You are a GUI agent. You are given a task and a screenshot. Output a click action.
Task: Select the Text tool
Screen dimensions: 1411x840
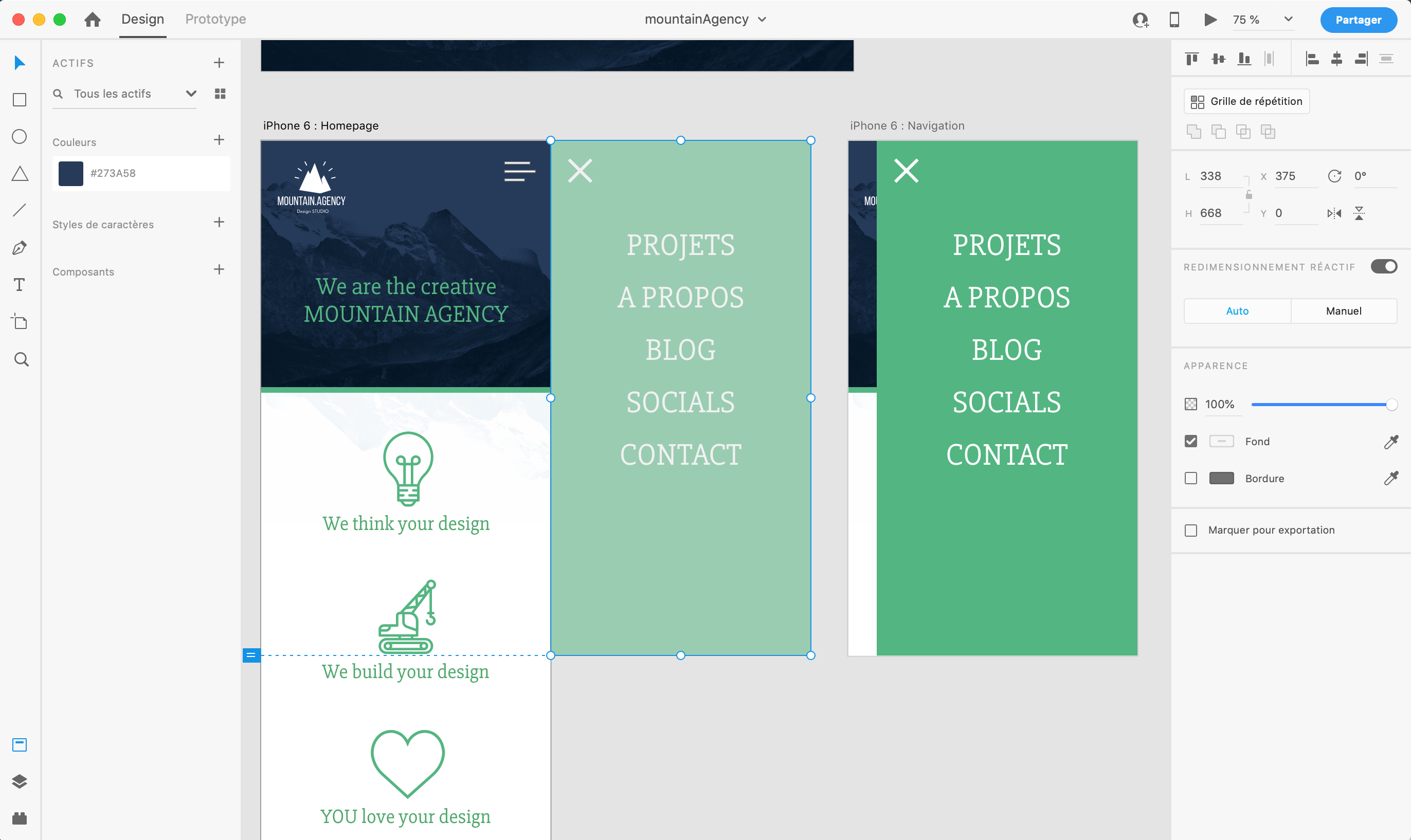20,285
